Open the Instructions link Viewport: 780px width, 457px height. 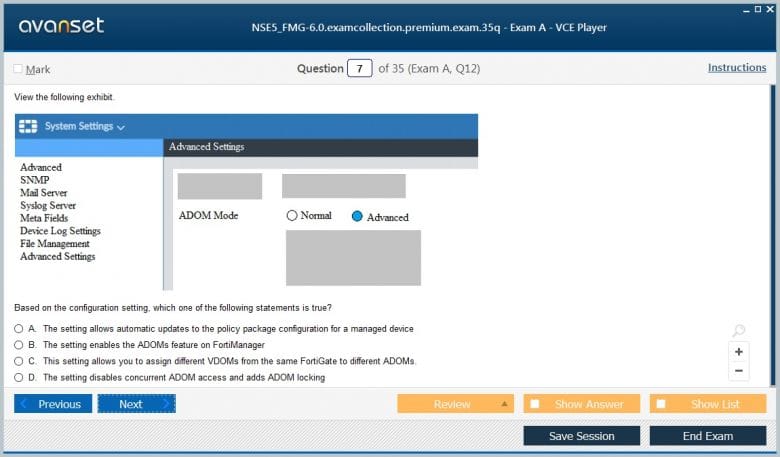click(x=736, y=68)
